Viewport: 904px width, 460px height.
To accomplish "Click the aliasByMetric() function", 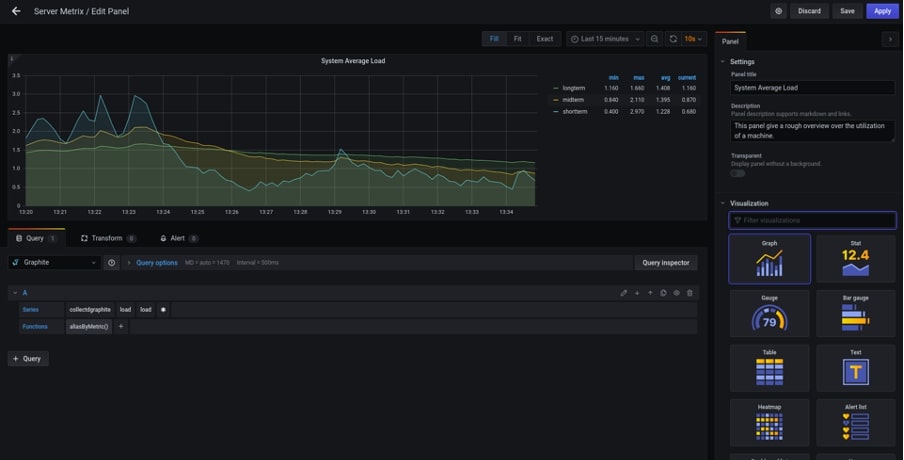I will 89,327.
